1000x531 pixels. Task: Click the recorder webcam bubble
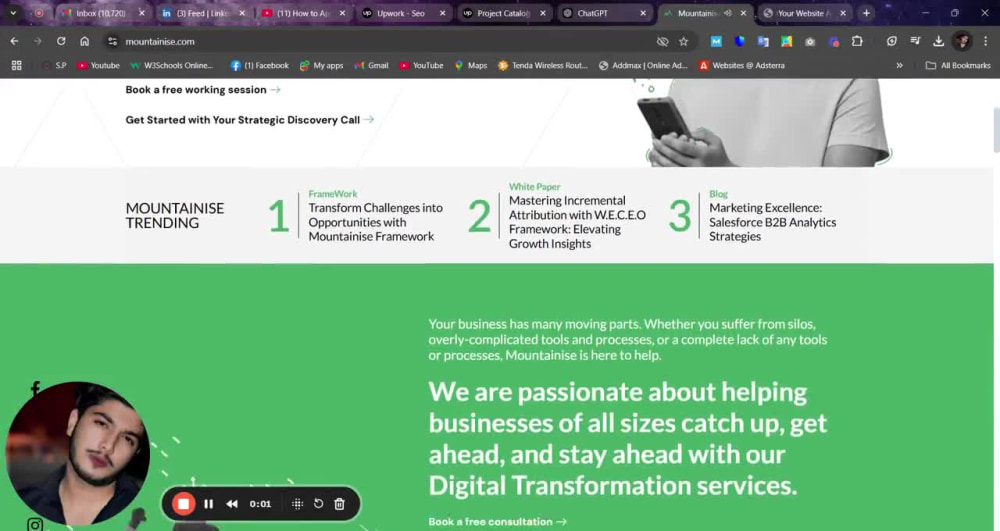[78, 453]
